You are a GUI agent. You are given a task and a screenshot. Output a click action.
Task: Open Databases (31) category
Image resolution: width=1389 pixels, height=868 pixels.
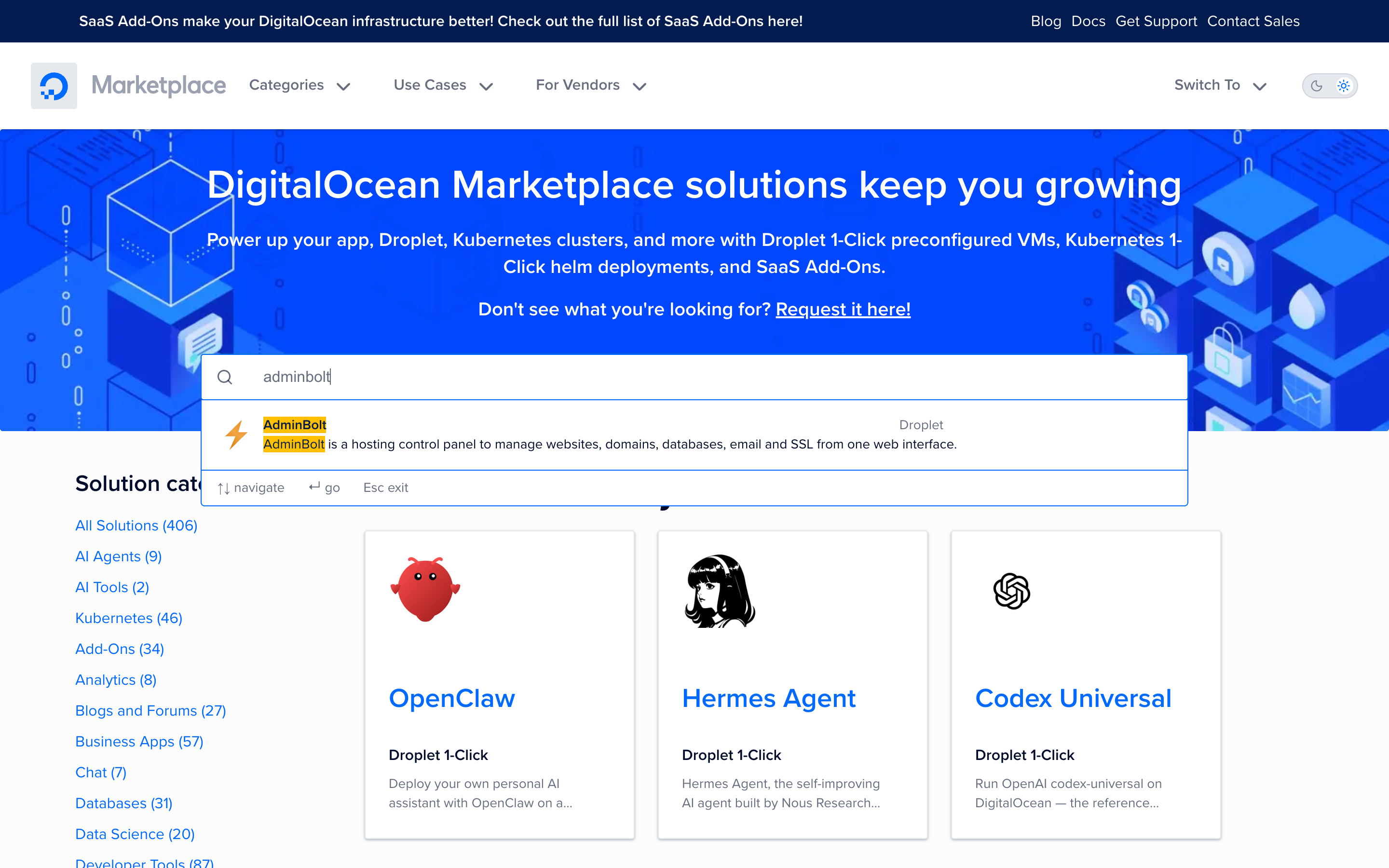tap(123, 803)
